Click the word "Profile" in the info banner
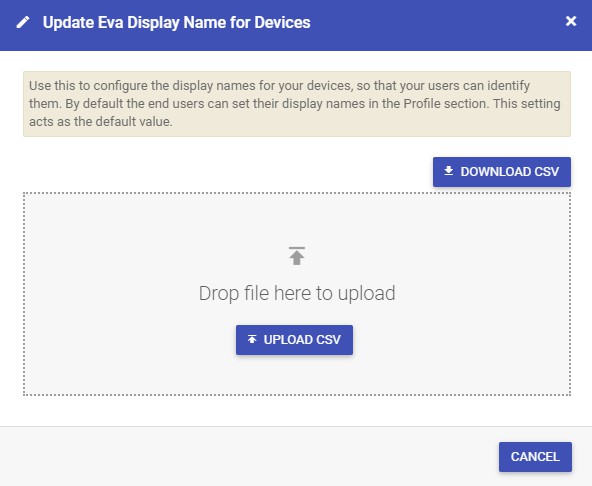592x486 pixels. 422,104
